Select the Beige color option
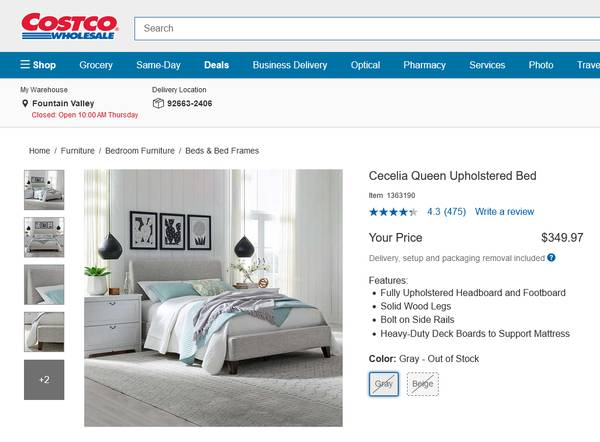 (422, 384)
